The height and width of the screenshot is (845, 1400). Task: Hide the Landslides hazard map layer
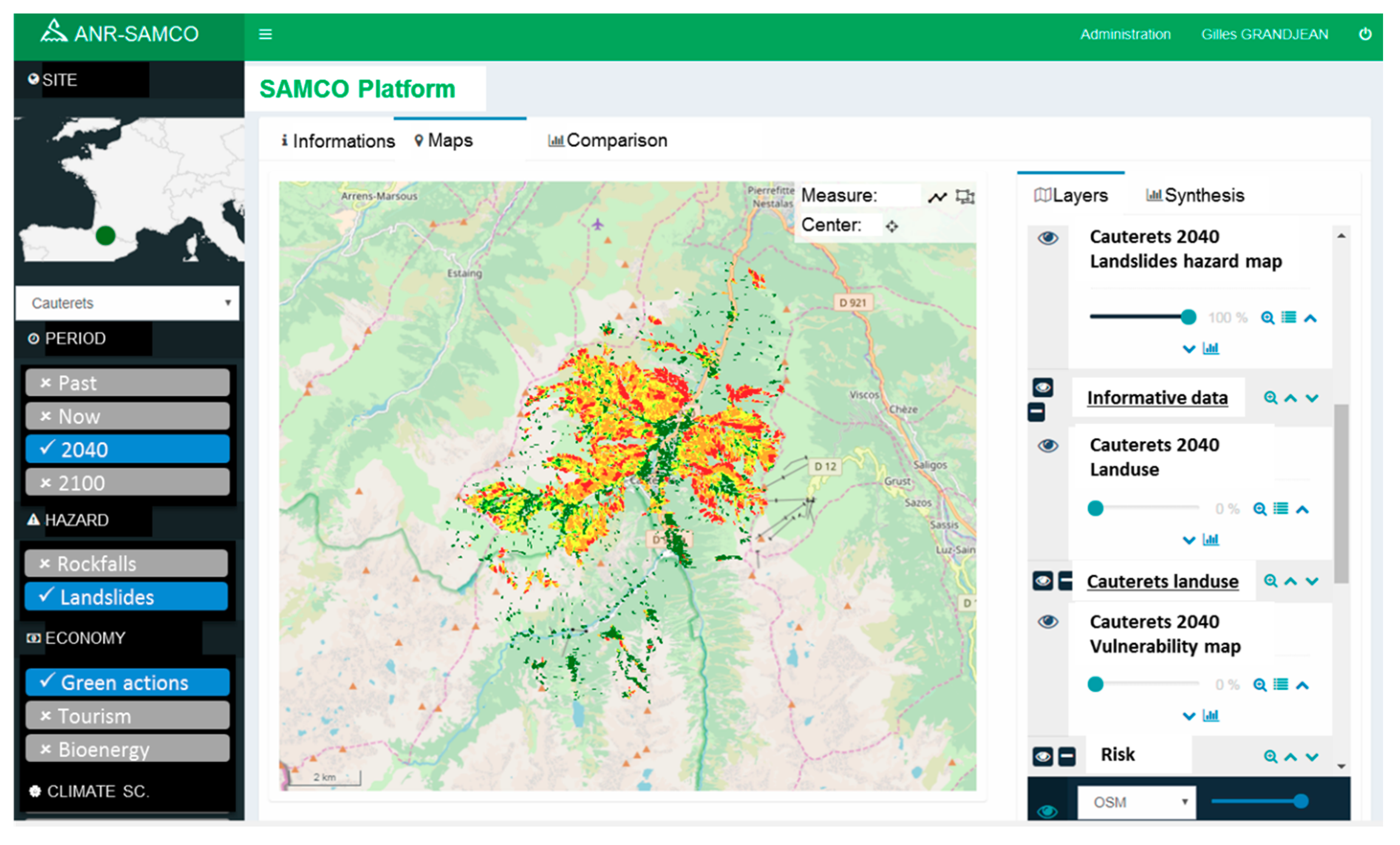1048,238
